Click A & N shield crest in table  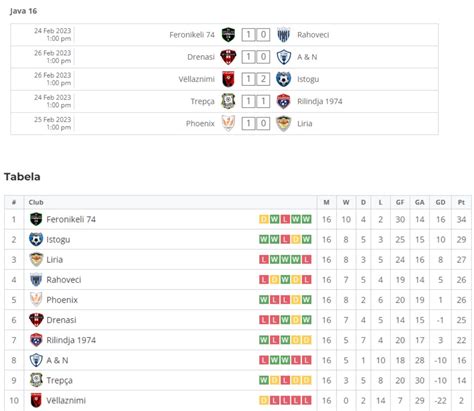coord(36,360)
